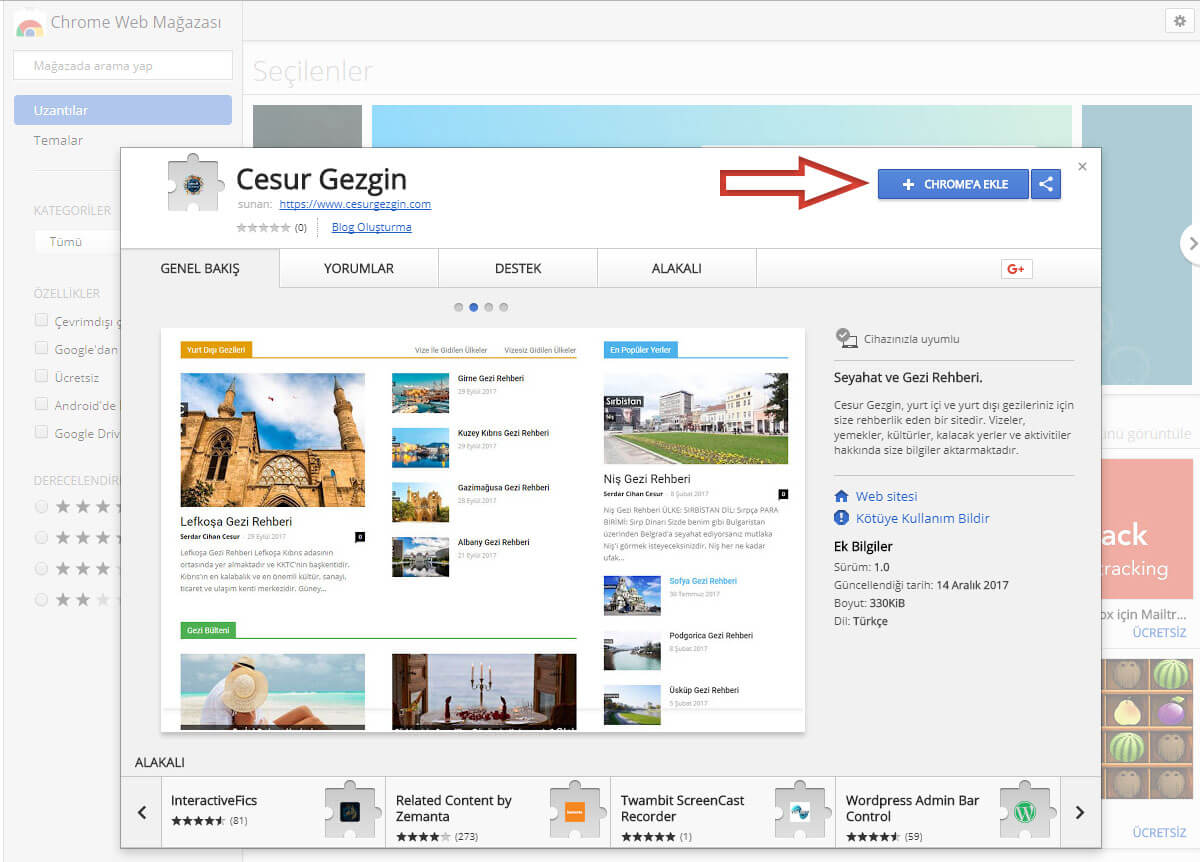Open the YORUMLAR tab
Screen dimensions: 1200x862
[x=359, y=268]
